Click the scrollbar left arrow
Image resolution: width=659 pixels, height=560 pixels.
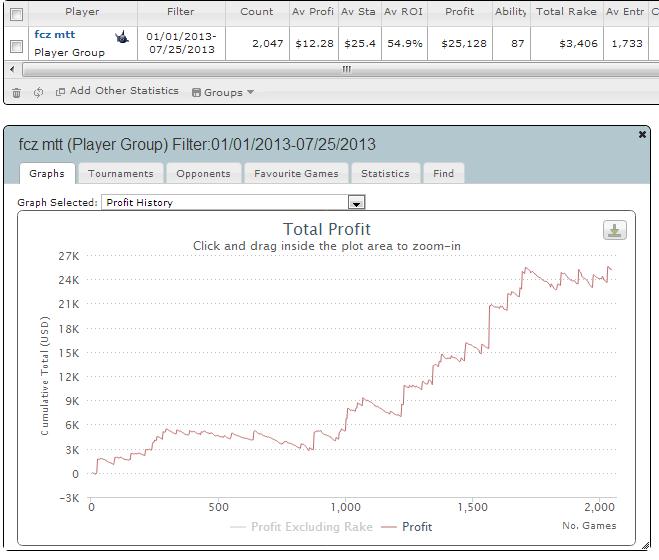[x=12, y=69]
